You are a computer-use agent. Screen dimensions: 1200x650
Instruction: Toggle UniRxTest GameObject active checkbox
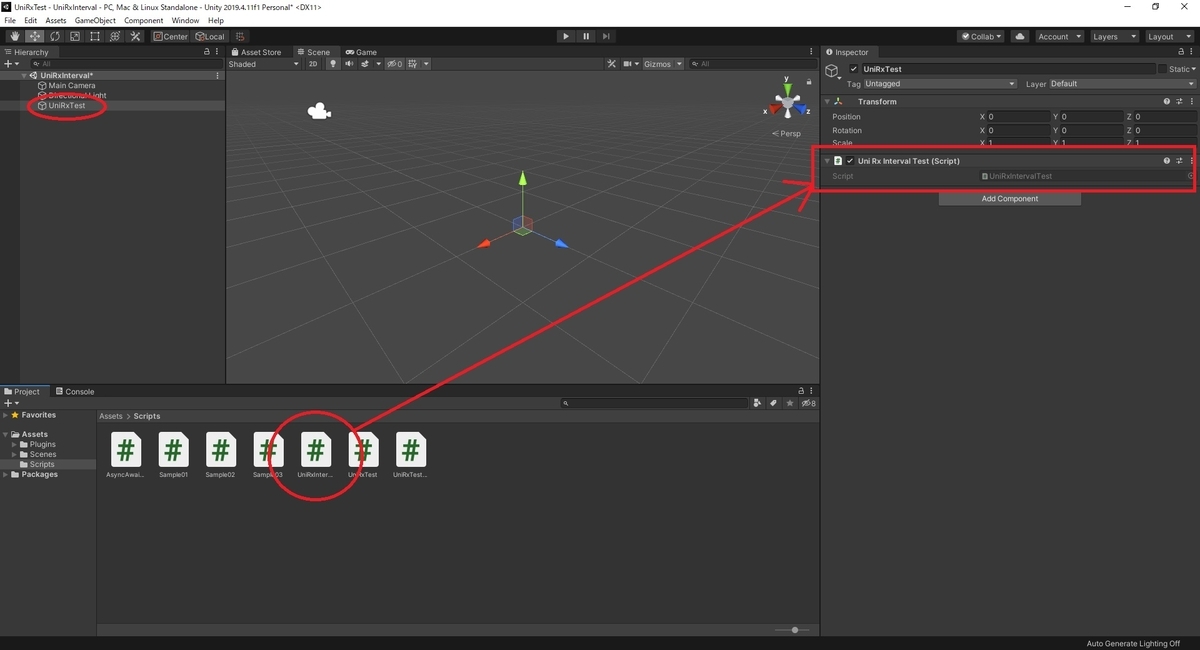tap(853, 69)
